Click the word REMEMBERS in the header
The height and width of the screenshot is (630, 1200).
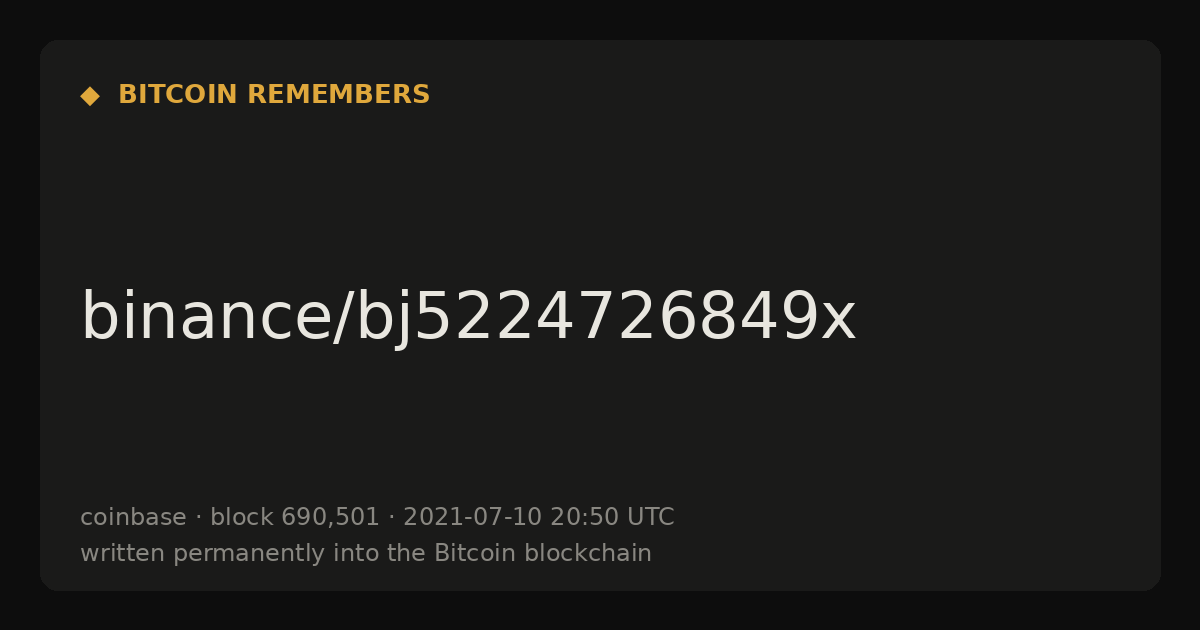(x=338, y=95)
